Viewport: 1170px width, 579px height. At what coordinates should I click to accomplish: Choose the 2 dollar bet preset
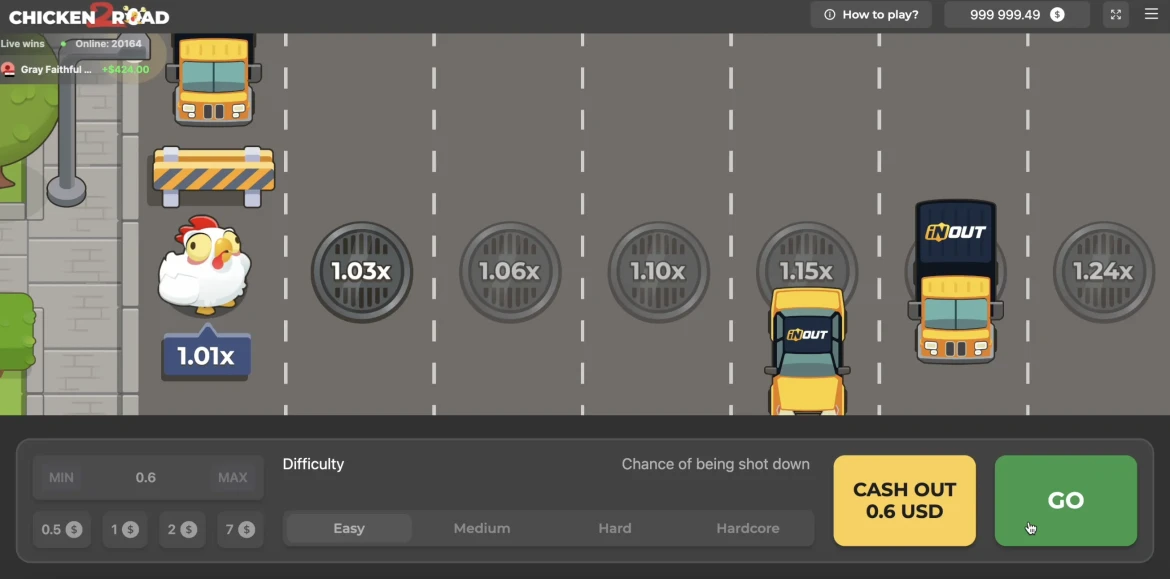click(x=182, y=530)
